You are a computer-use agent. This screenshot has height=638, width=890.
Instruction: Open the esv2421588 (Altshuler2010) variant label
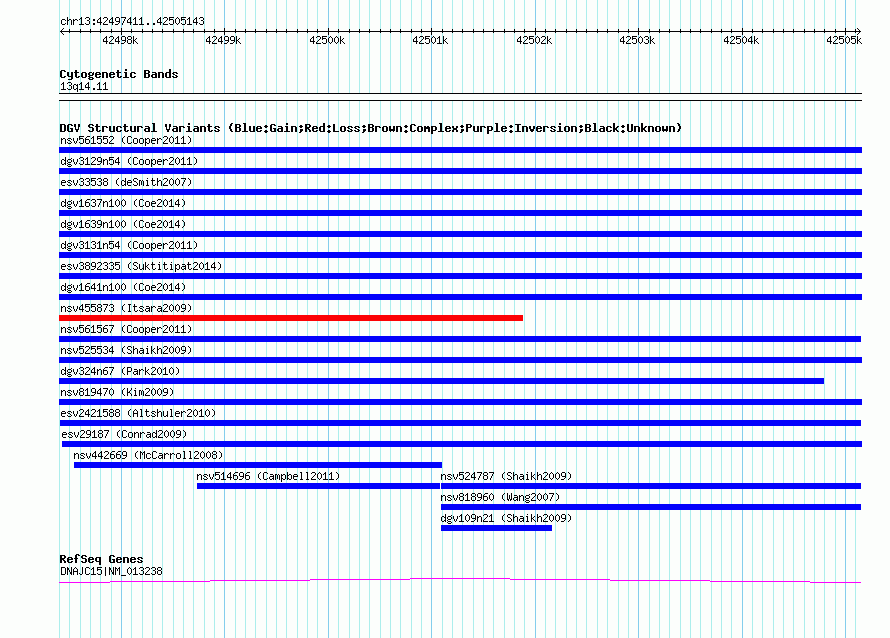137,413
